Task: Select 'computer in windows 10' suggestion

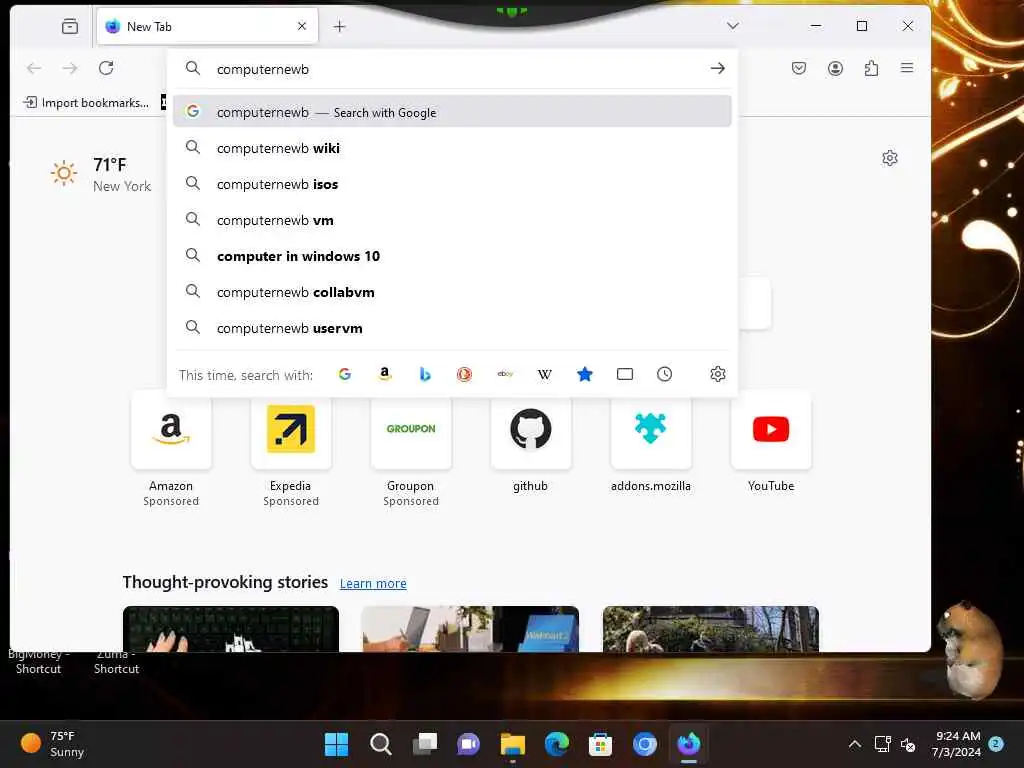Action: tap(452, 256)
